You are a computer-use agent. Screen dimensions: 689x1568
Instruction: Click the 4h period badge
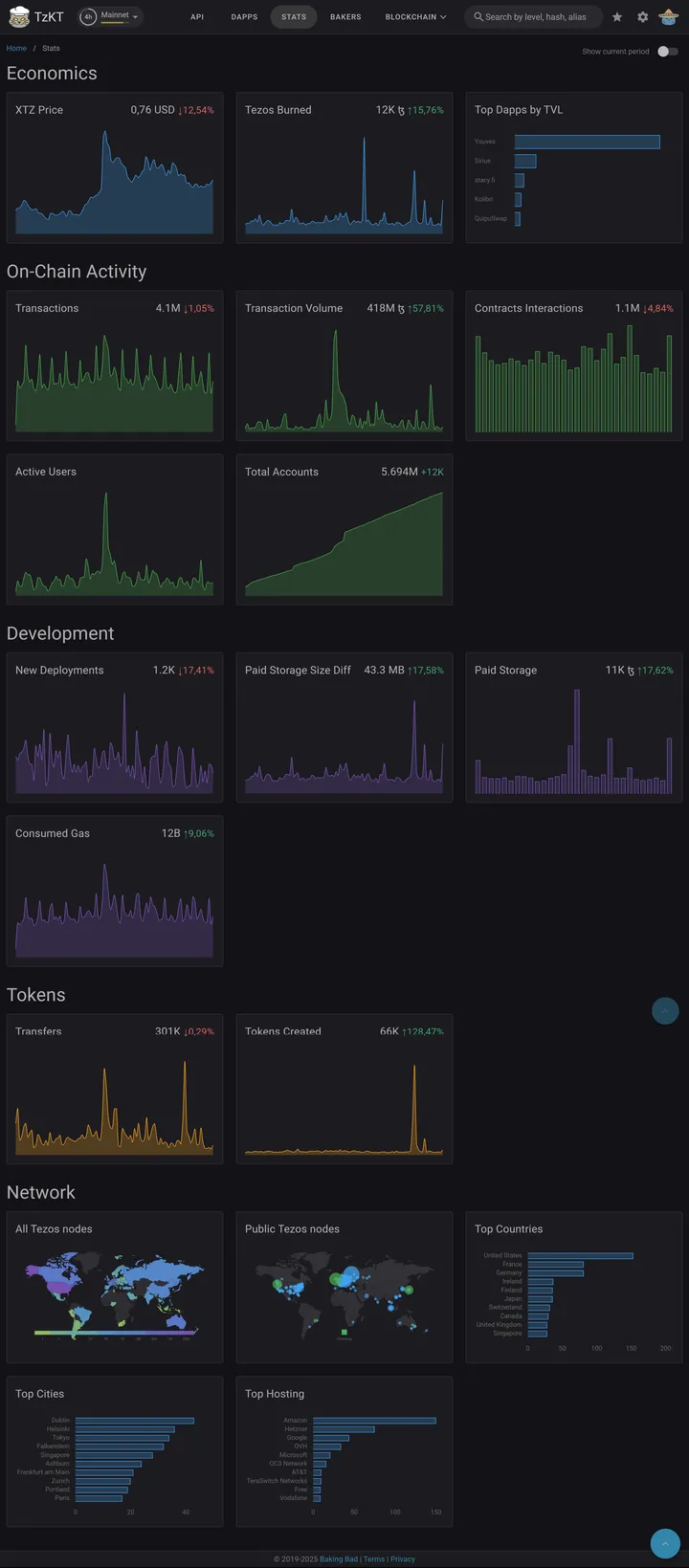[86, 15]
